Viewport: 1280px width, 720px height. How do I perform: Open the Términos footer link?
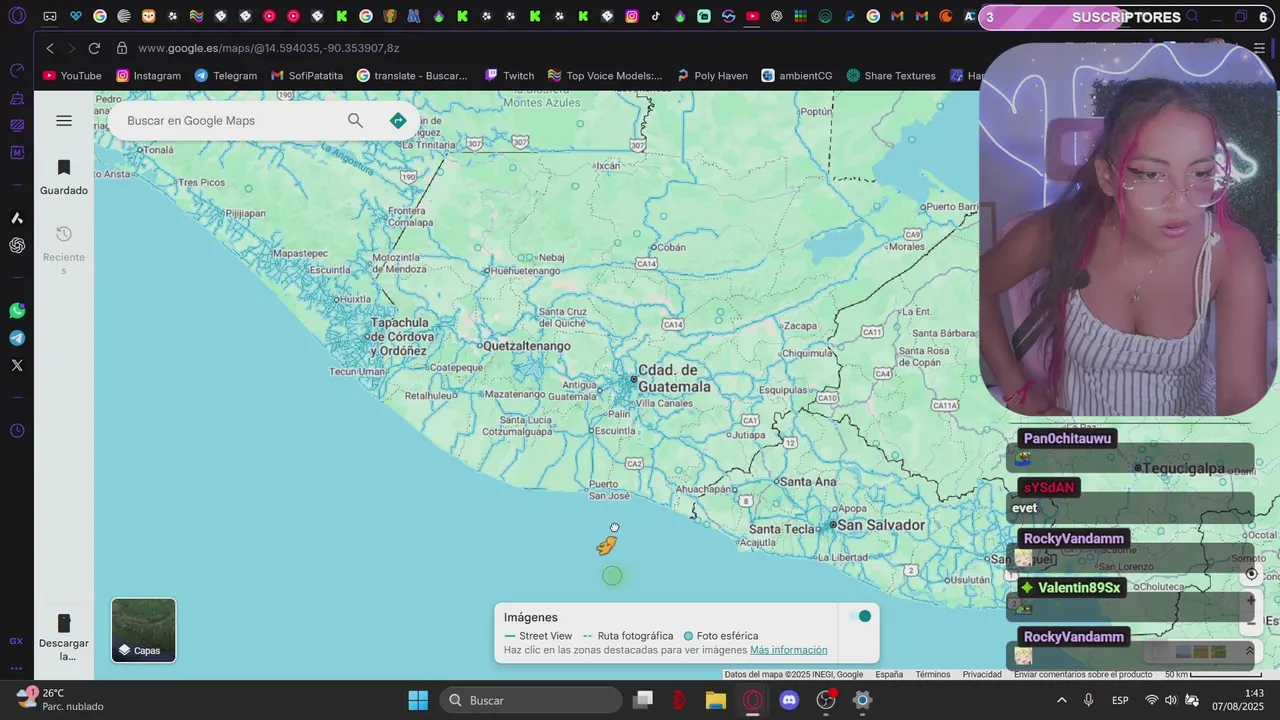(933, 675)
